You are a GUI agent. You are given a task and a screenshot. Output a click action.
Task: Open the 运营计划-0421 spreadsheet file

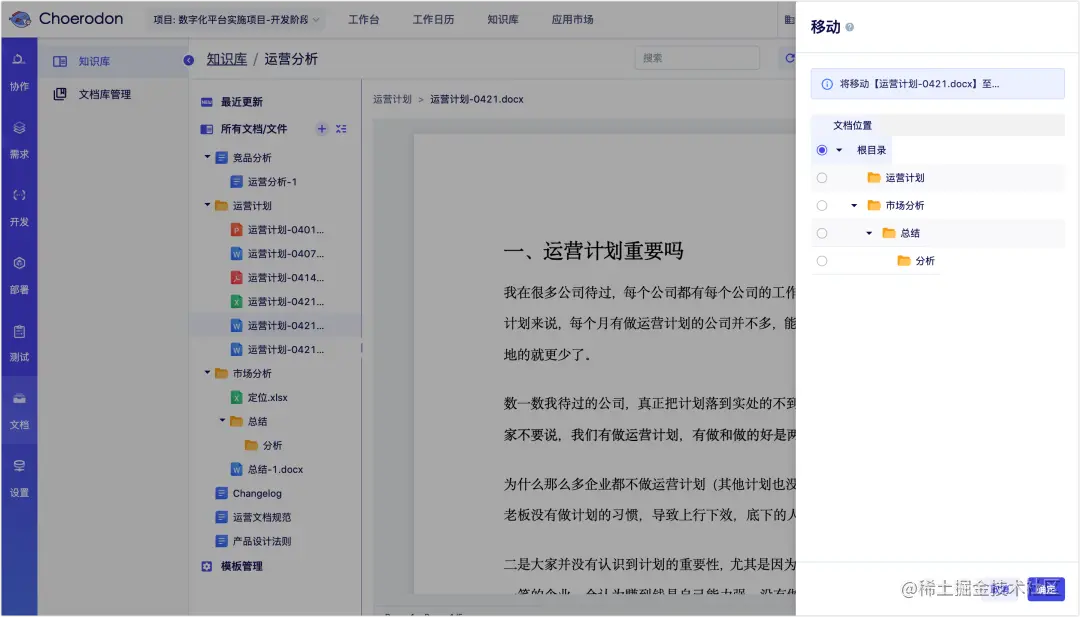[286, 302]
